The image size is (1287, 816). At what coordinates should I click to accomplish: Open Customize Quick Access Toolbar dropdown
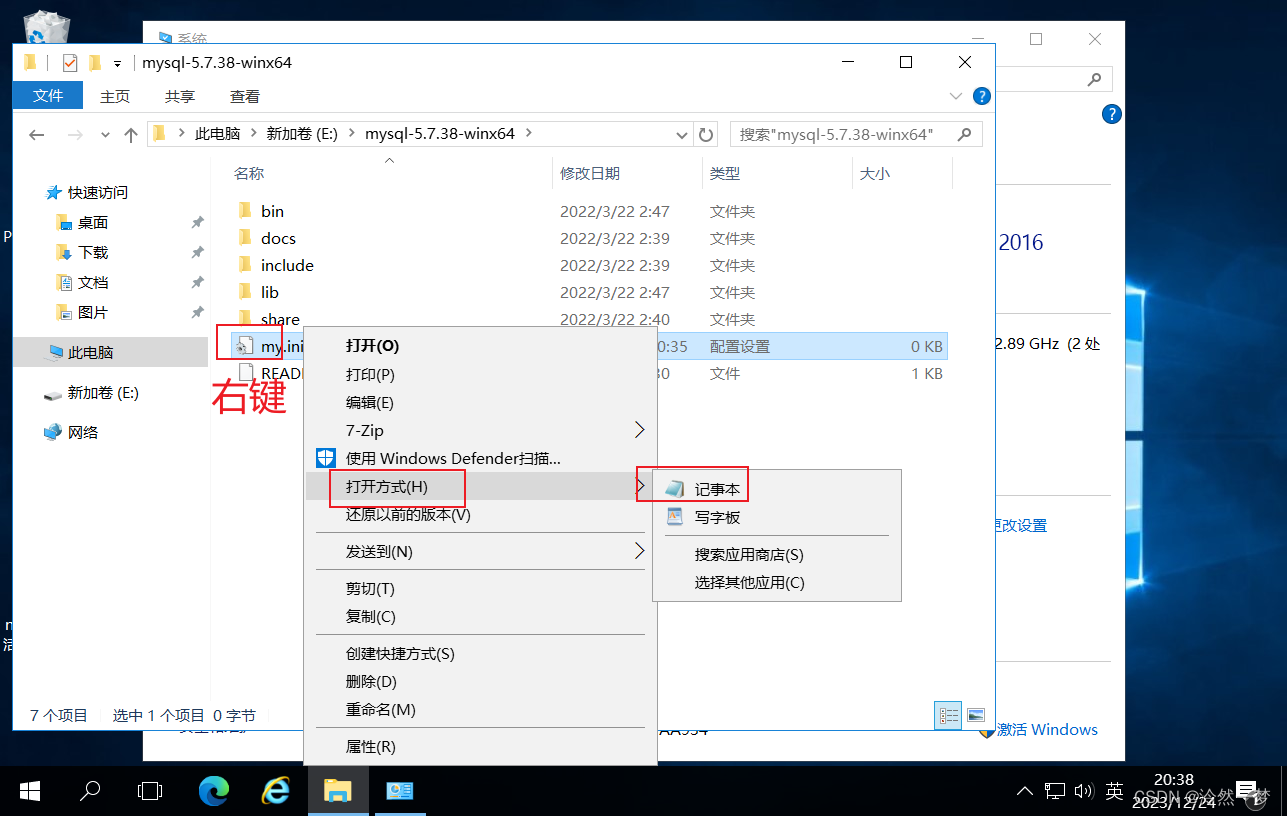point(118,63)
